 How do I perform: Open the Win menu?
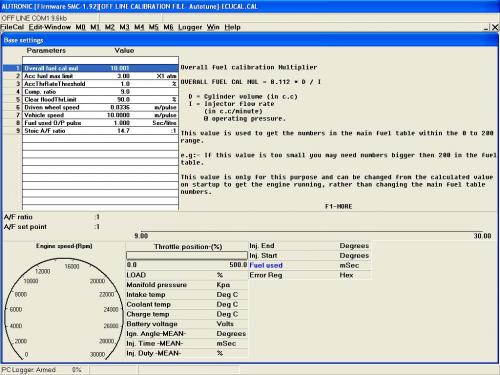click(x=213, y=27)
